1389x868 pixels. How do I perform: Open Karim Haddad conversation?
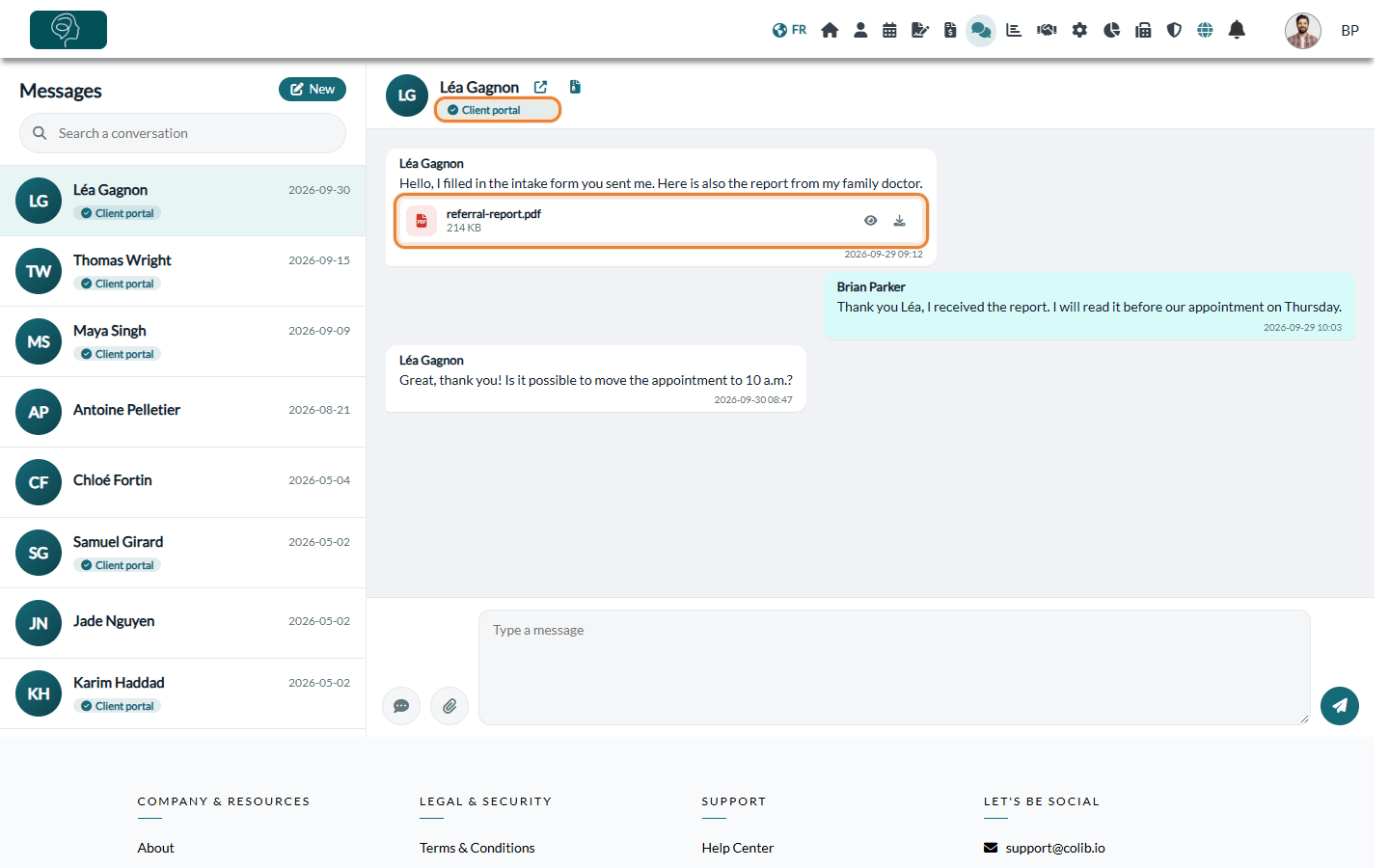coord(183,693)
